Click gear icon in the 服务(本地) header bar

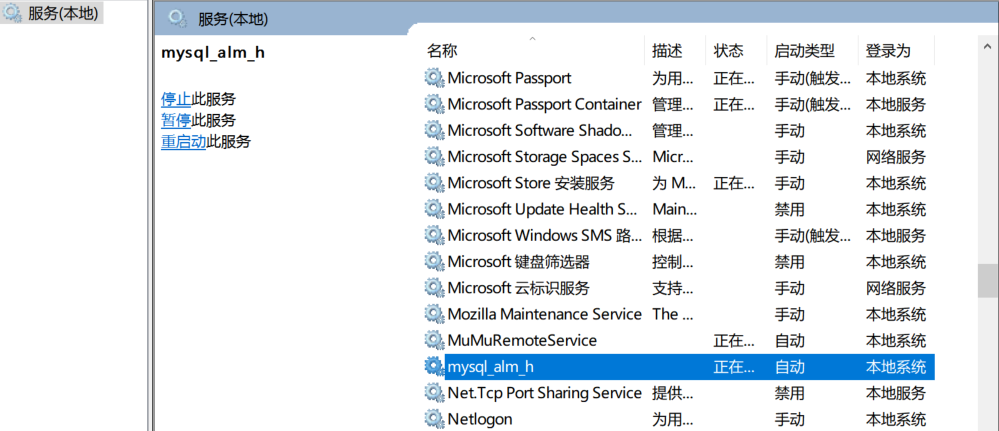click(x=178, y=18)
